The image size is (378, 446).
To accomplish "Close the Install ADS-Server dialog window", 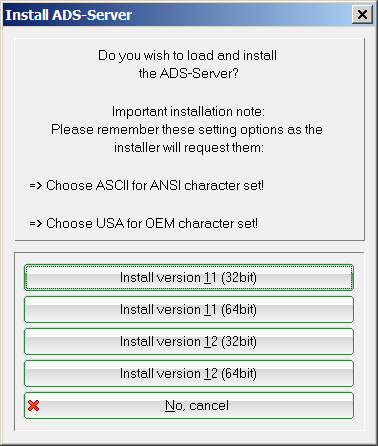I will (362, 15).
